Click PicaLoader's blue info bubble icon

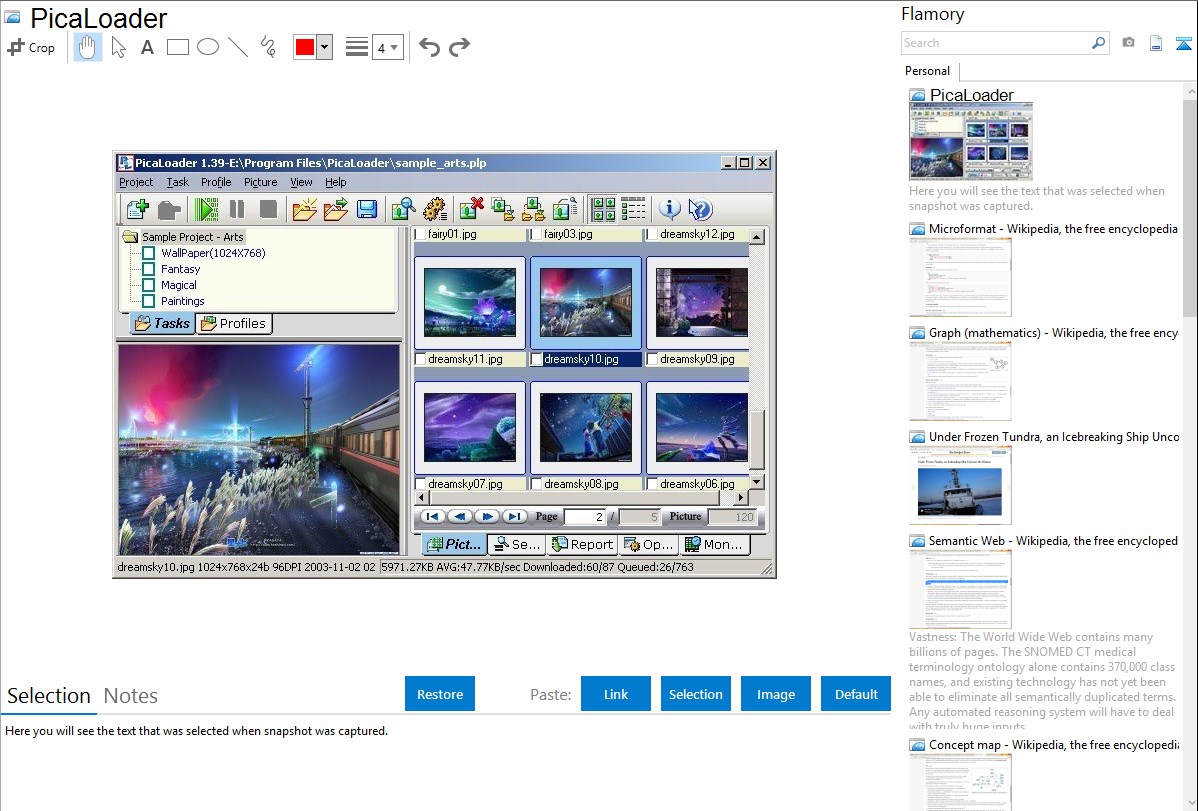(669, 209)
